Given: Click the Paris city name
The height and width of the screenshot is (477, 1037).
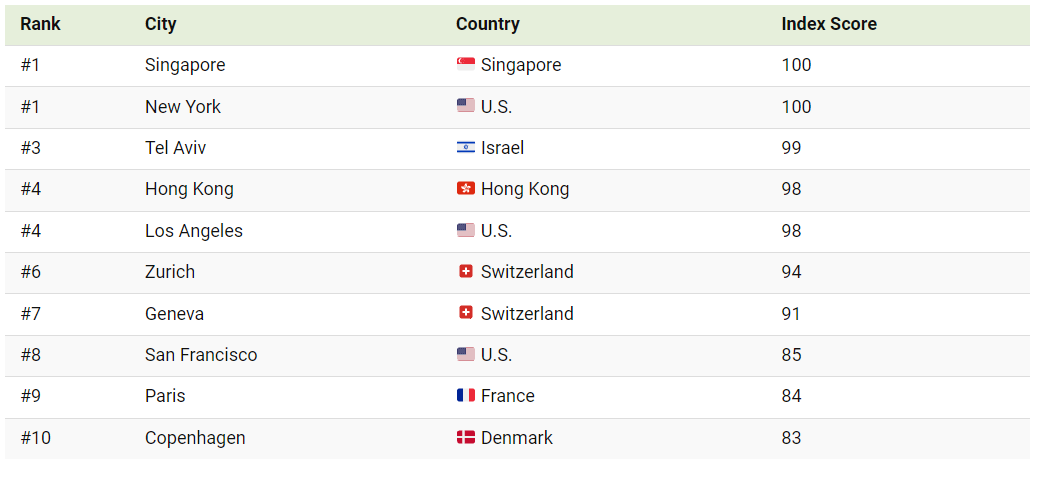Looking at the screenshot, I should click(165, 396).
